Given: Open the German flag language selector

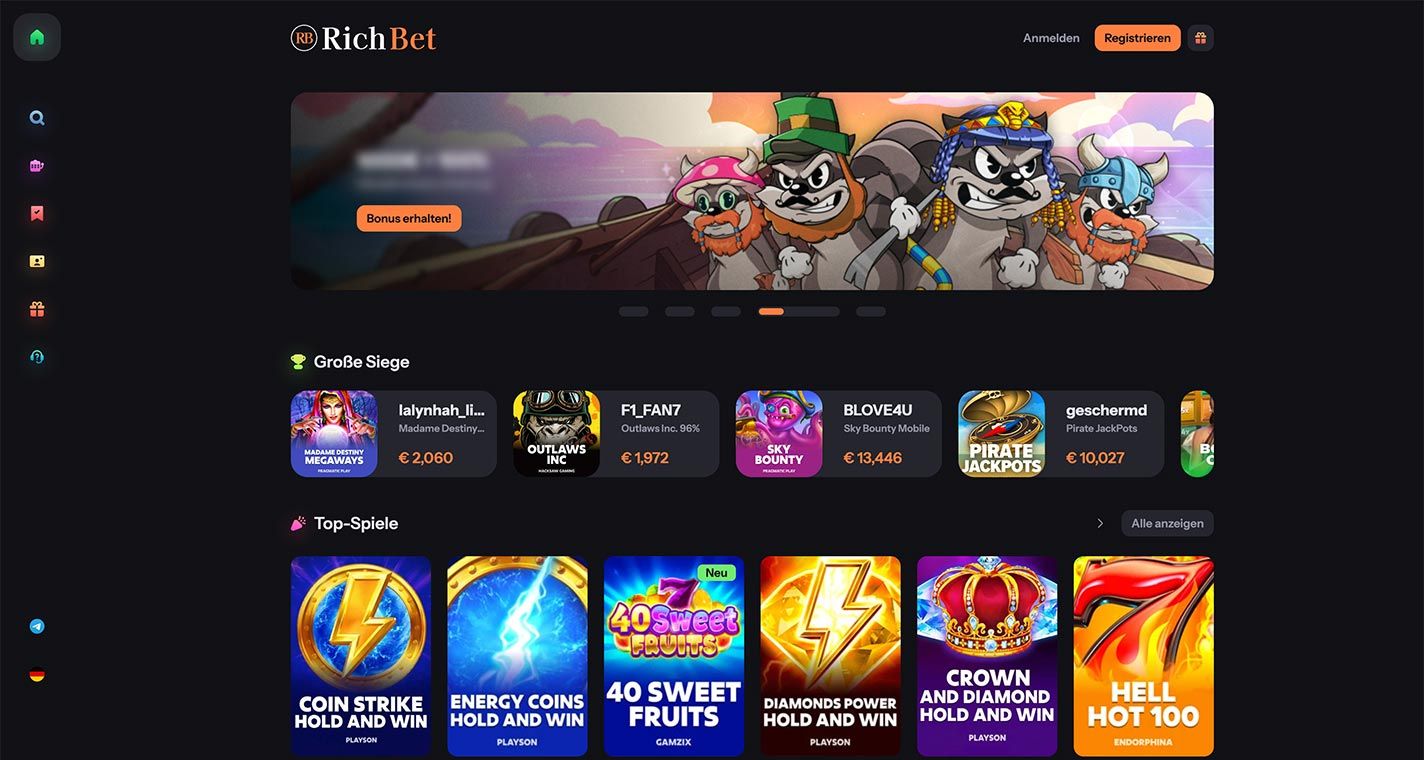Looking at the screenshot, I should (37, 675).
